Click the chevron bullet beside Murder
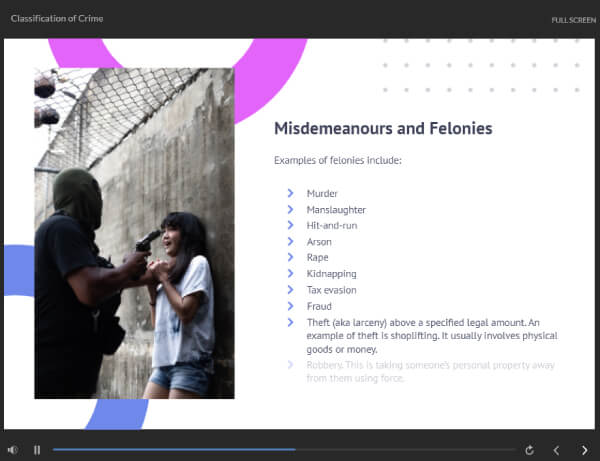The width and height of the screenshot is (600, 461). (x=290, y=193)
